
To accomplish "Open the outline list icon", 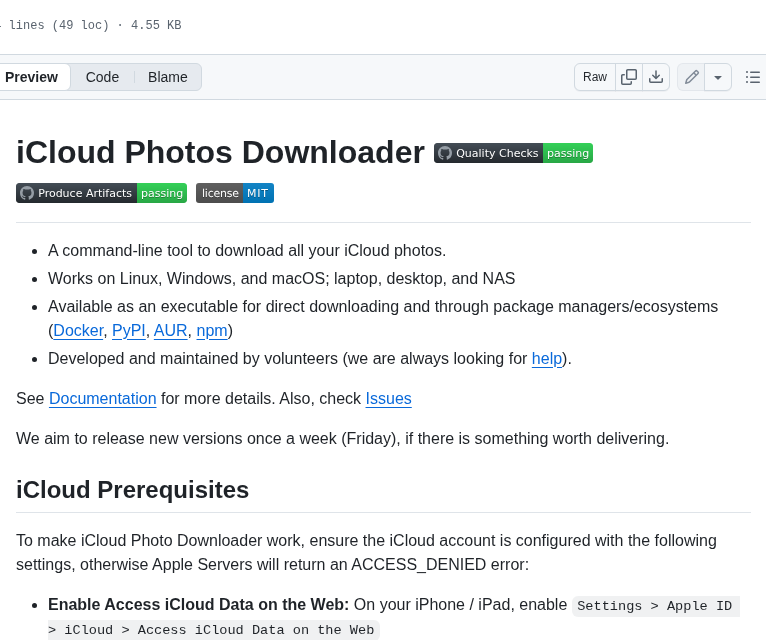I will (753, 77).
